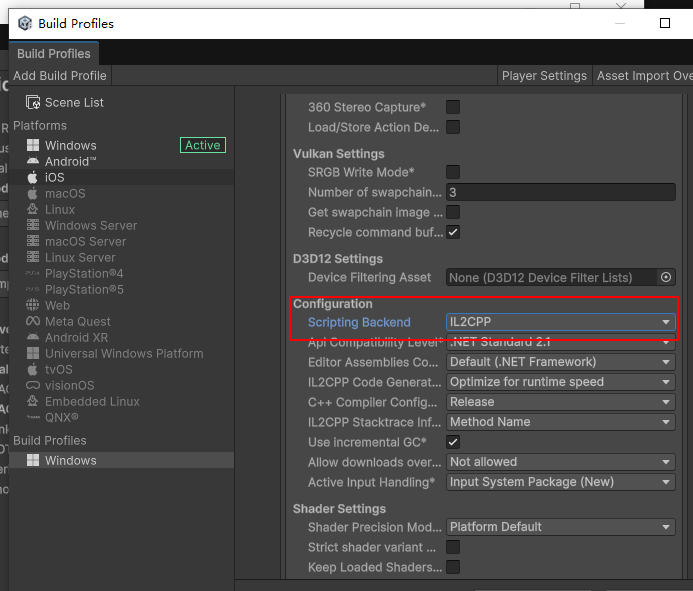693x591 pixels.
Task: Open C++ Compiler Configuration Release dropdown
Action: click(x=560, y=402)
